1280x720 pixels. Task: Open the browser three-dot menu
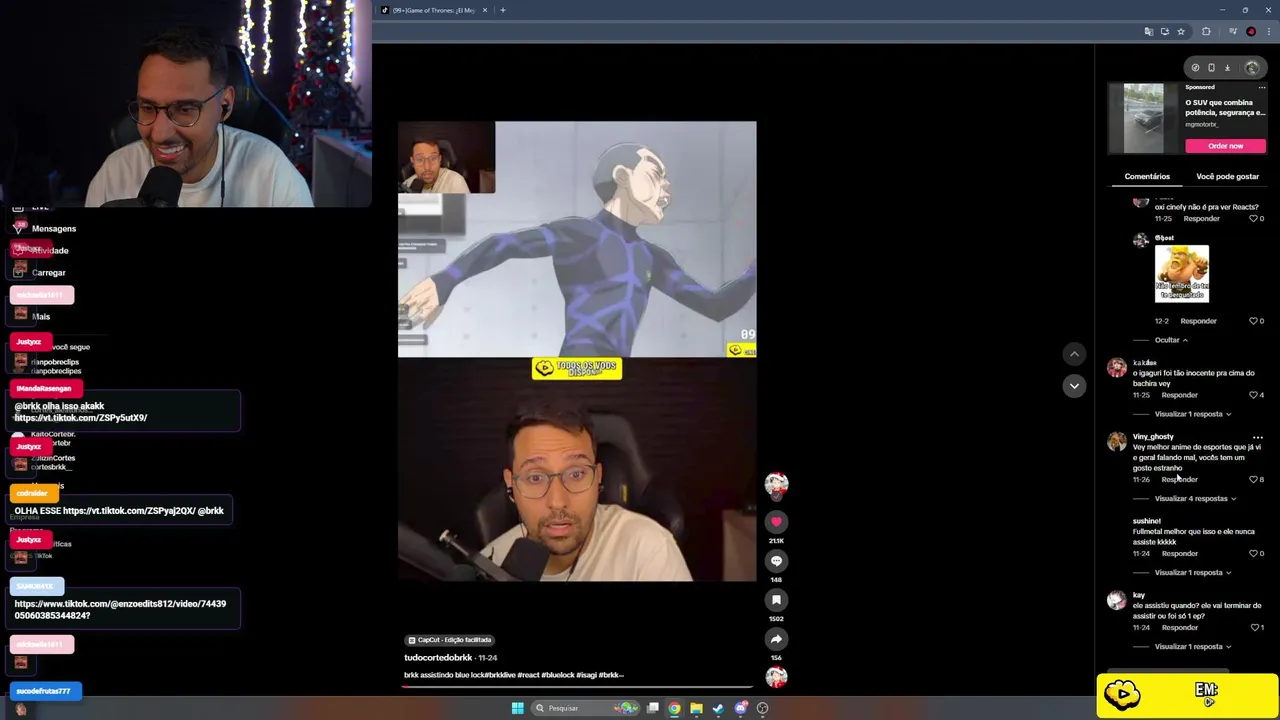click(1267, 32)
